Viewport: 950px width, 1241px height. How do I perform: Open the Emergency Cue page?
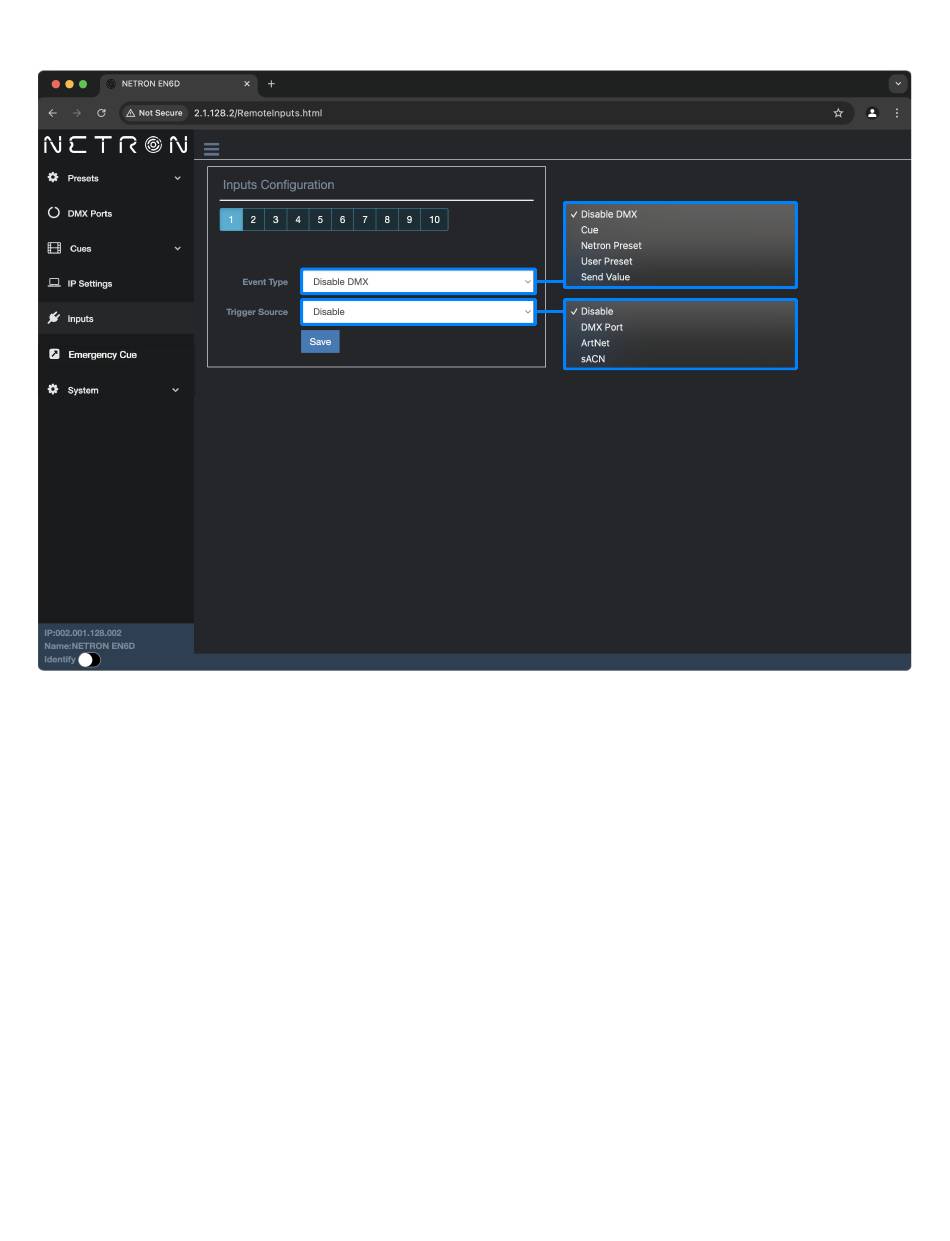click(103, 355)
